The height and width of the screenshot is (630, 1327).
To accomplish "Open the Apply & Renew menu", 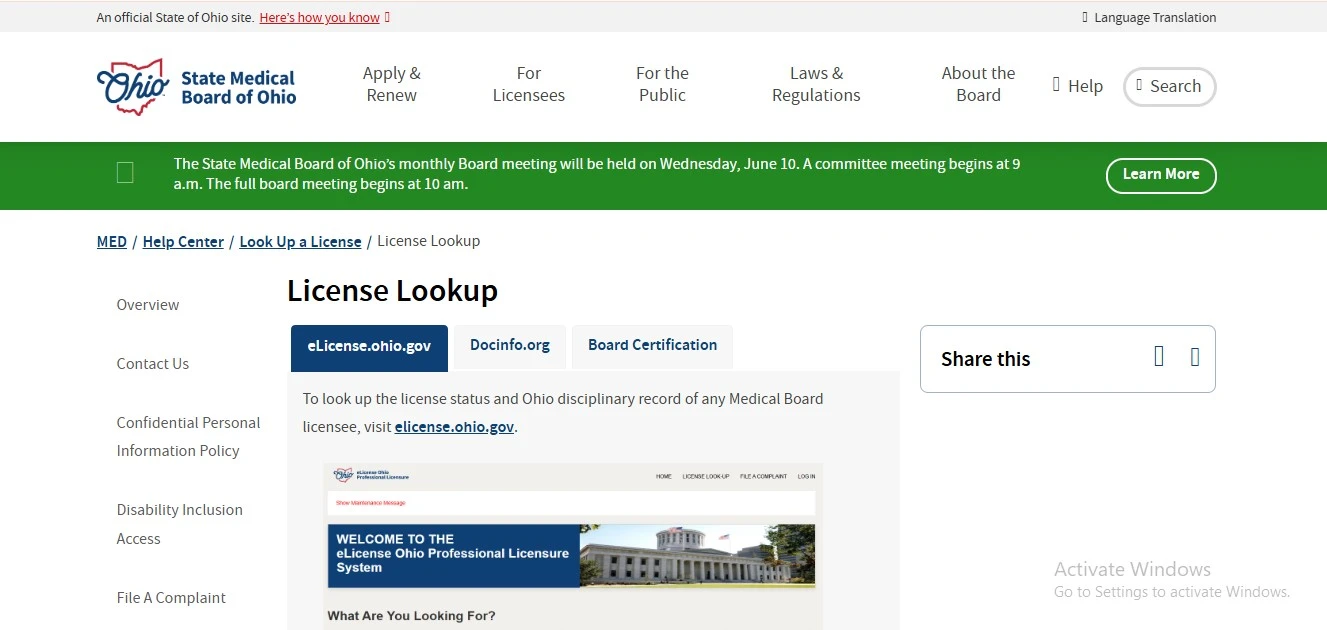I will point(392,84).
